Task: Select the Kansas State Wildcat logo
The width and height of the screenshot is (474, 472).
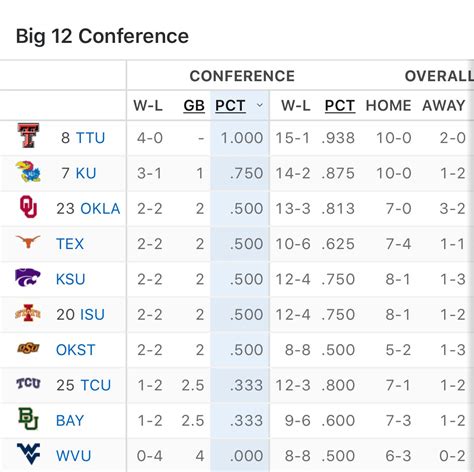Action: [x=28, y=277]
